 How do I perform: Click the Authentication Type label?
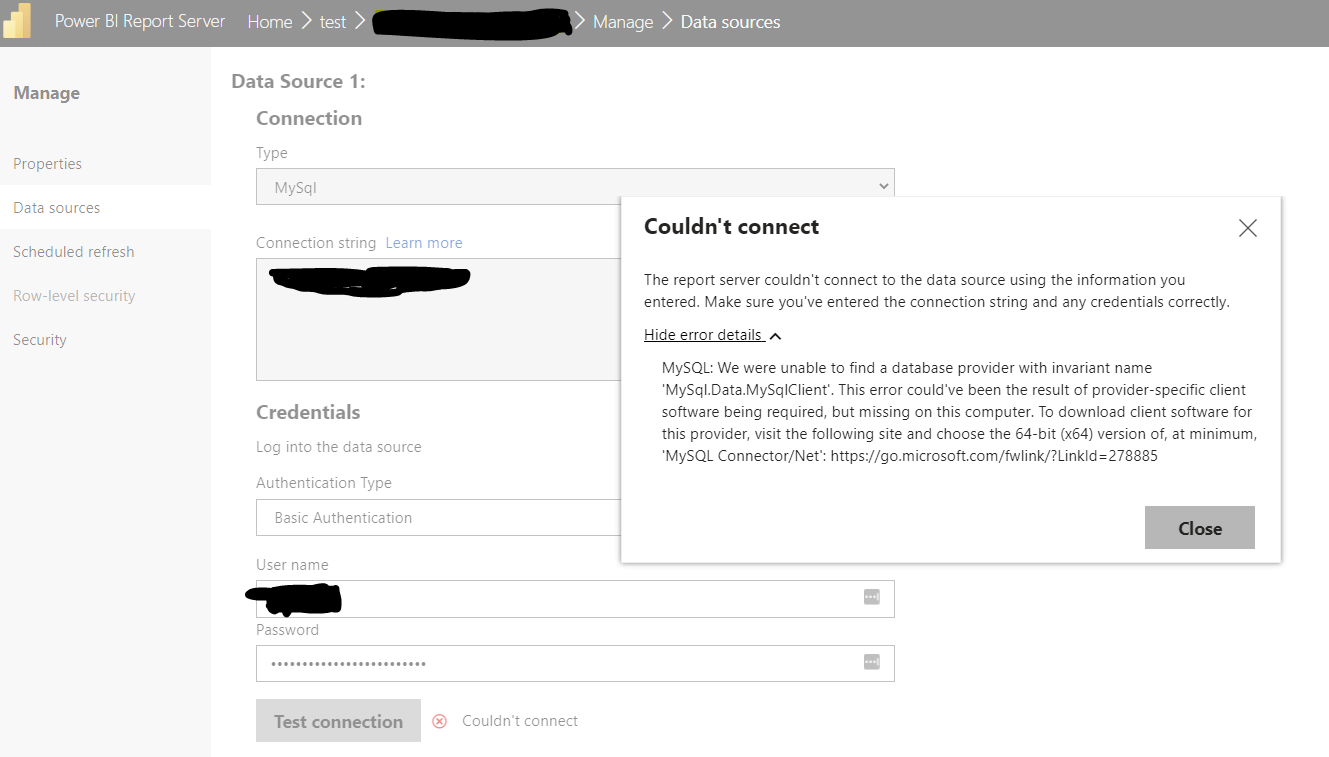coord(324,483)
